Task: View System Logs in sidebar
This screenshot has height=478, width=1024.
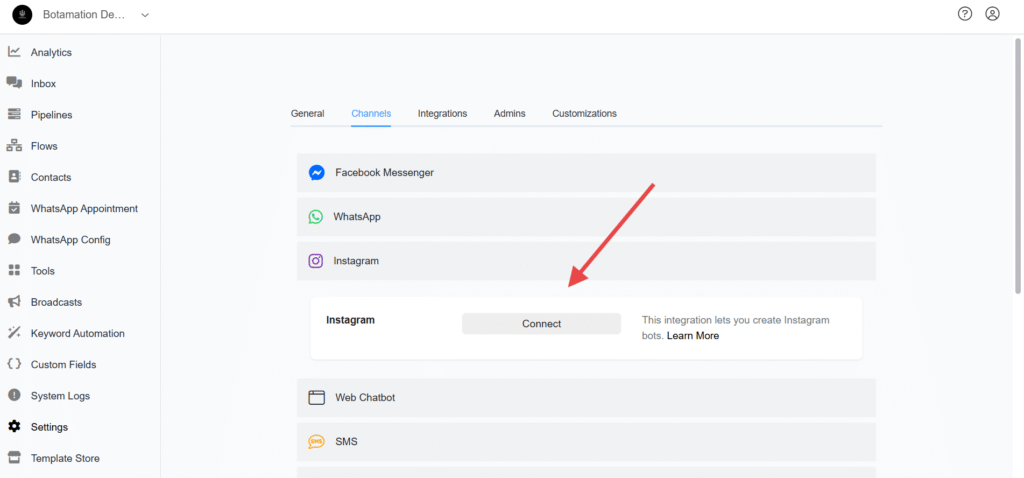Action: pyautogui.click(x=60, y=396)
